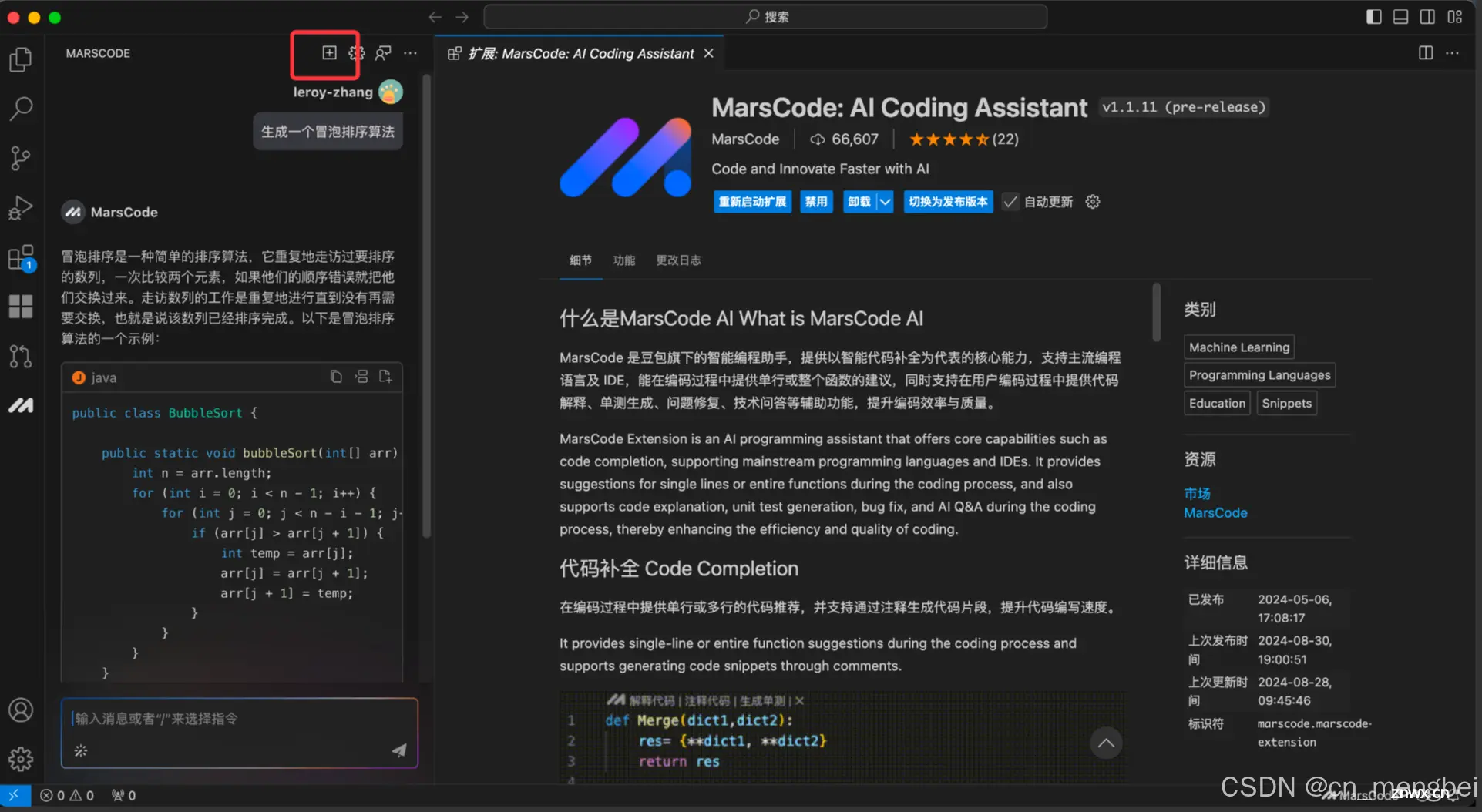Toggle the 自动更新 auto update checkbox
Viewport: 1482px width, 812px height.
[x=1010, y=202]
